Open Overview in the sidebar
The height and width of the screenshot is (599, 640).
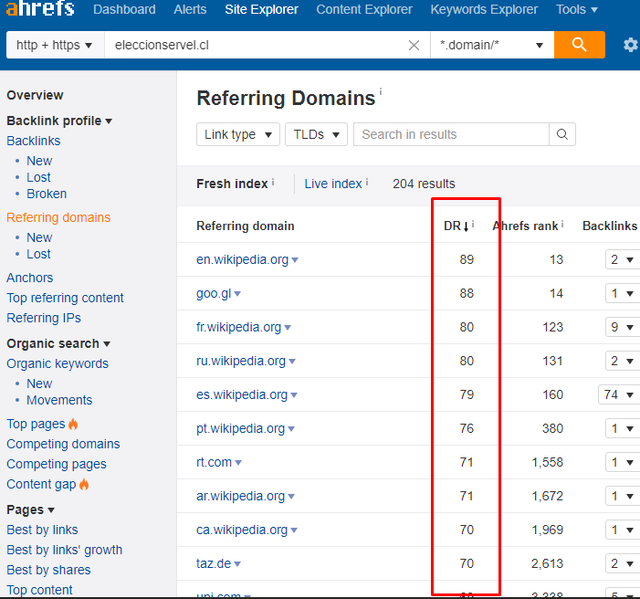click(x=35, y=95)
